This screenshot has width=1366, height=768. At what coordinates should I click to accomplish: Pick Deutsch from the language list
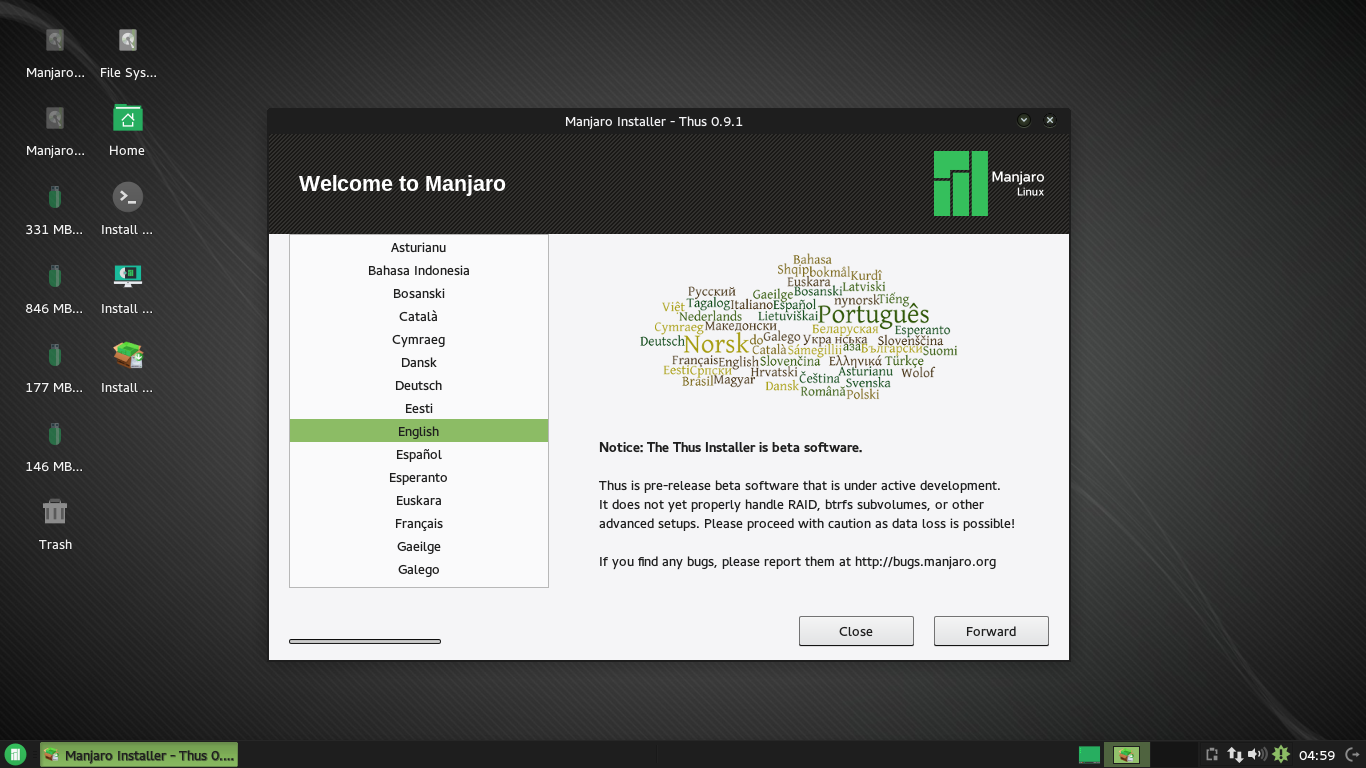[x=419, y=385]
